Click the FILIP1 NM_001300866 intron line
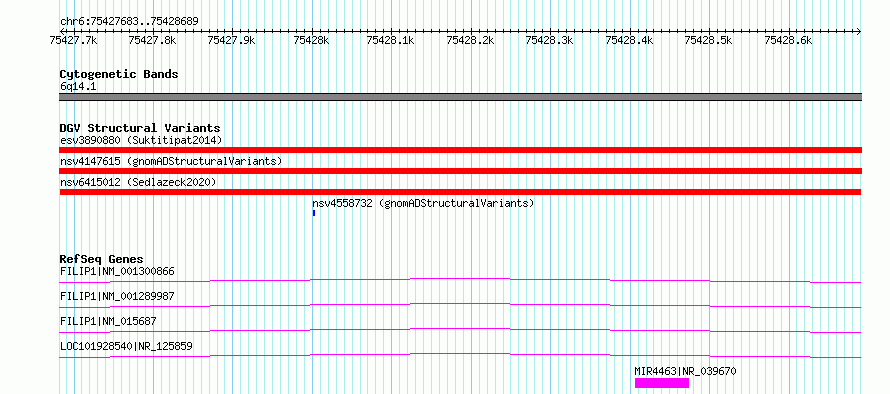890x394 pixels. (x=460, y=279)
